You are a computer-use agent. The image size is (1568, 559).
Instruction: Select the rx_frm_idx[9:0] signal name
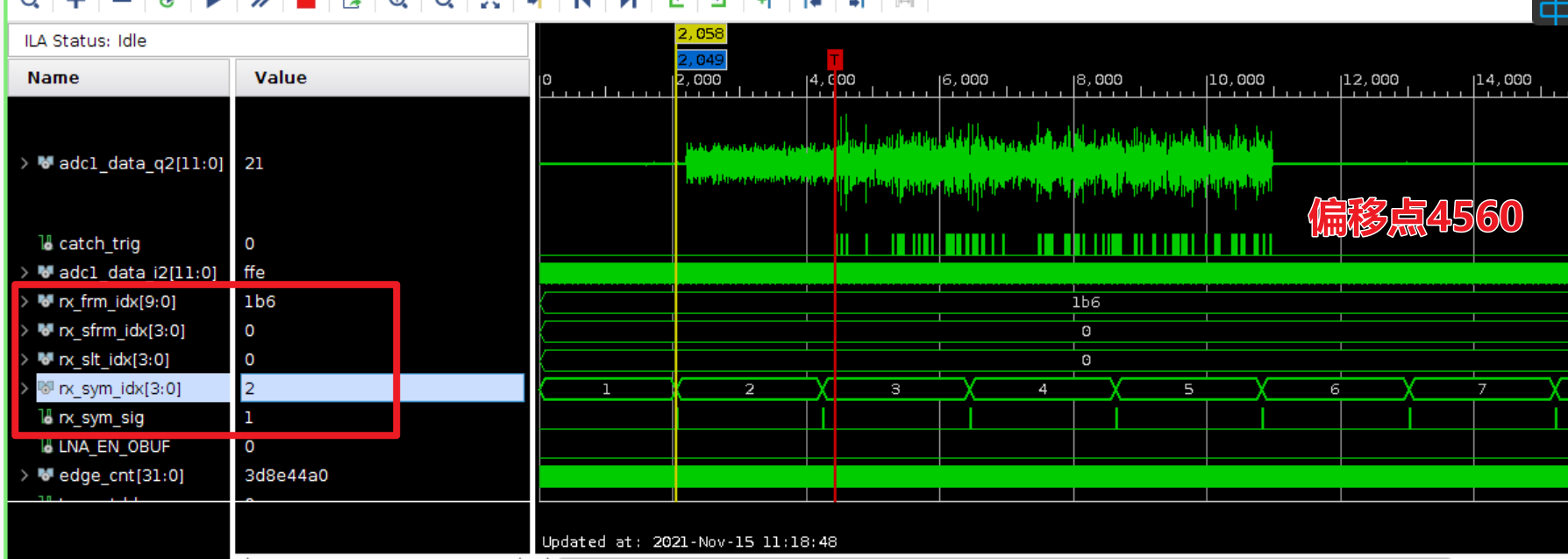coord(117,301)
